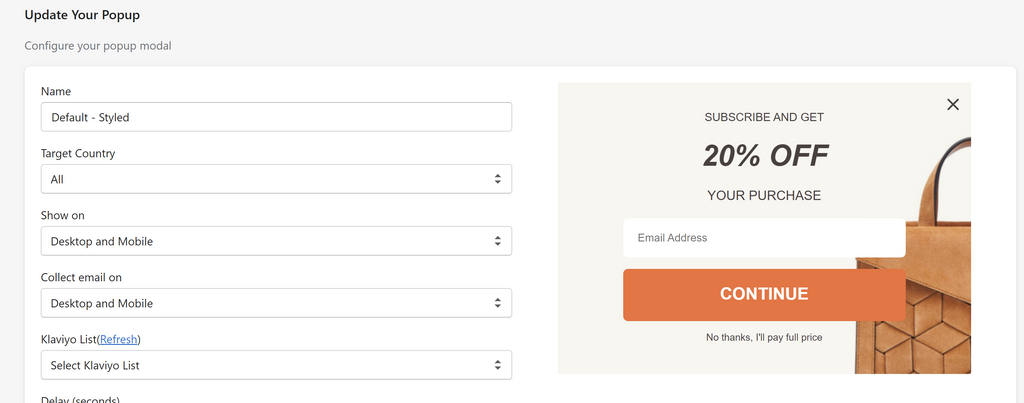Screen dimensions: 1024x403
Task: Click the Name label above the first field
Action: pos(56,91)
